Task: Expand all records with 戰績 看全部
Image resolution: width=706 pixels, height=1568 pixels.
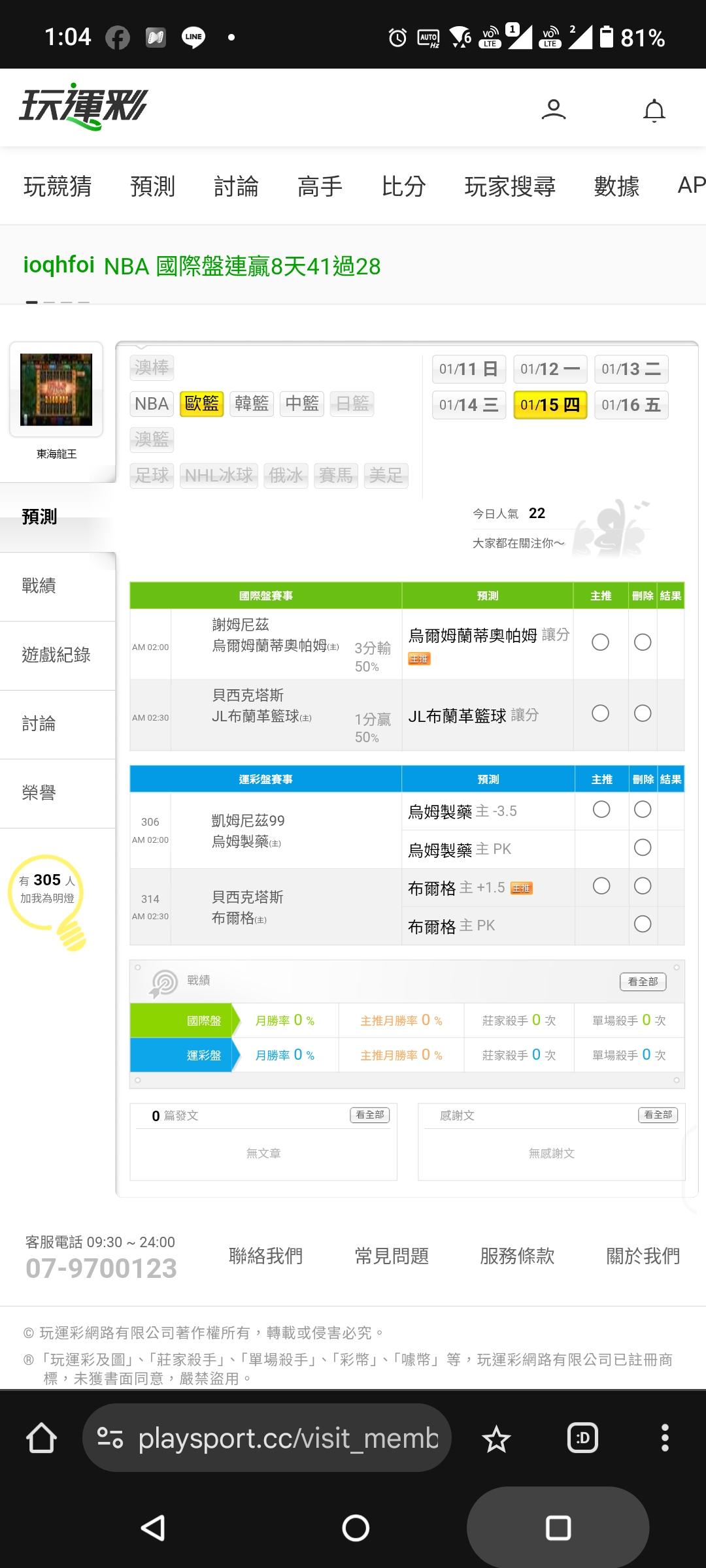Action: (x=643, y=981)
